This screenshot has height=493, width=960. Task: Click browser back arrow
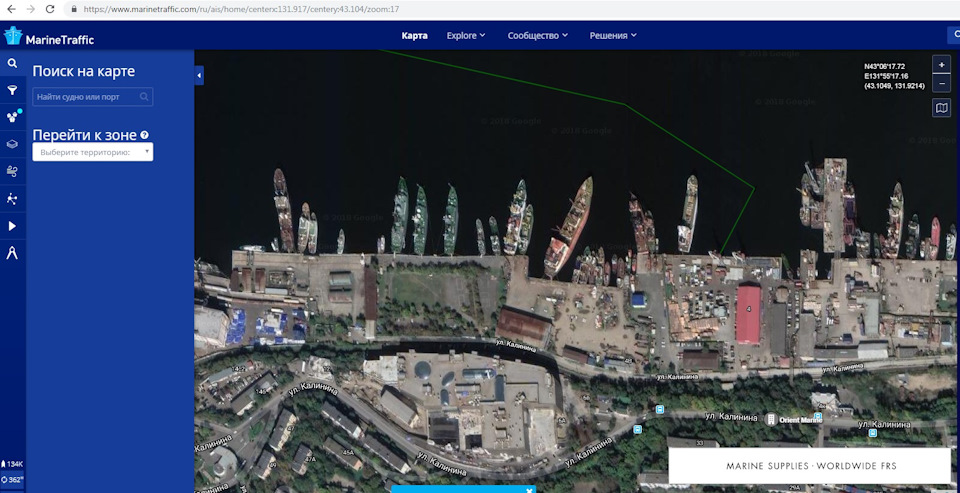click(11, 9)
